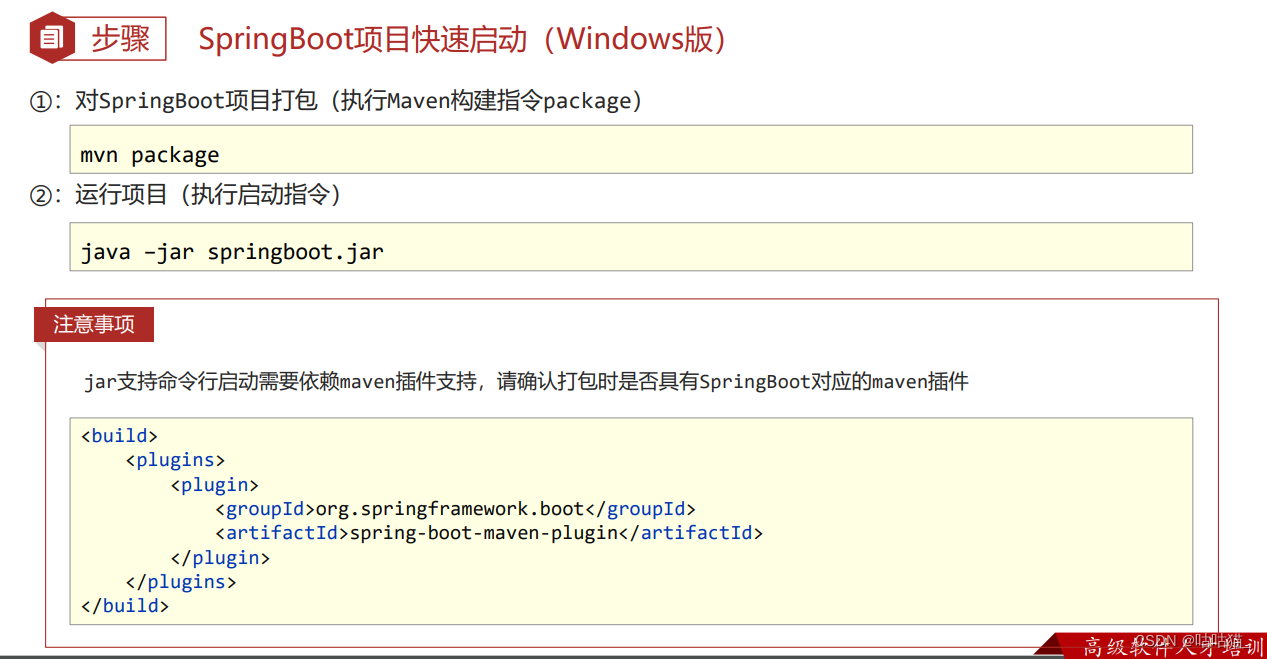Select the <groupId> tag in the XML snippet
The height and width of the screenshot is (659, 1267).
[x=263, y=508]
